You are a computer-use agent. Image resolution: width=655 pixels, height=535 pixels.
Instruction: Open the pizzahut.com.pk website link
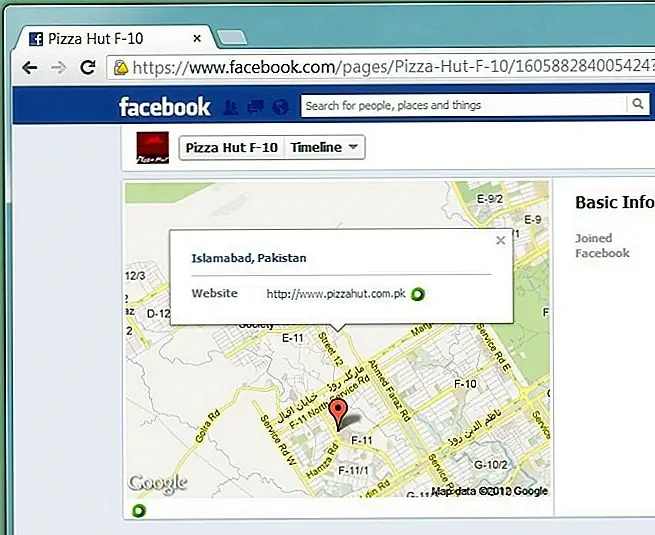pos(335,294)
